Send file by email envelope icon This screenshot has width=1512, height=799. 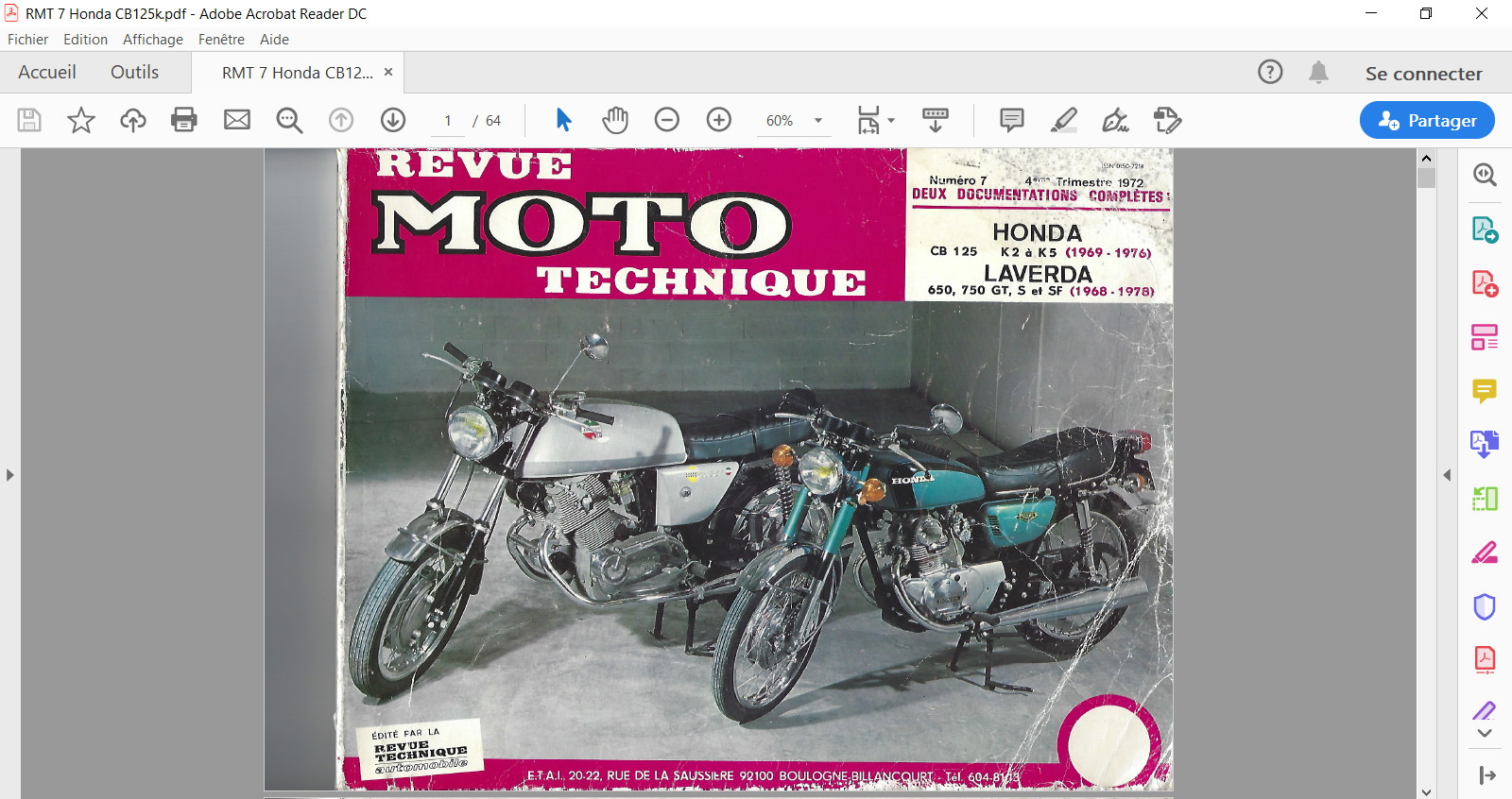(237, 120)
